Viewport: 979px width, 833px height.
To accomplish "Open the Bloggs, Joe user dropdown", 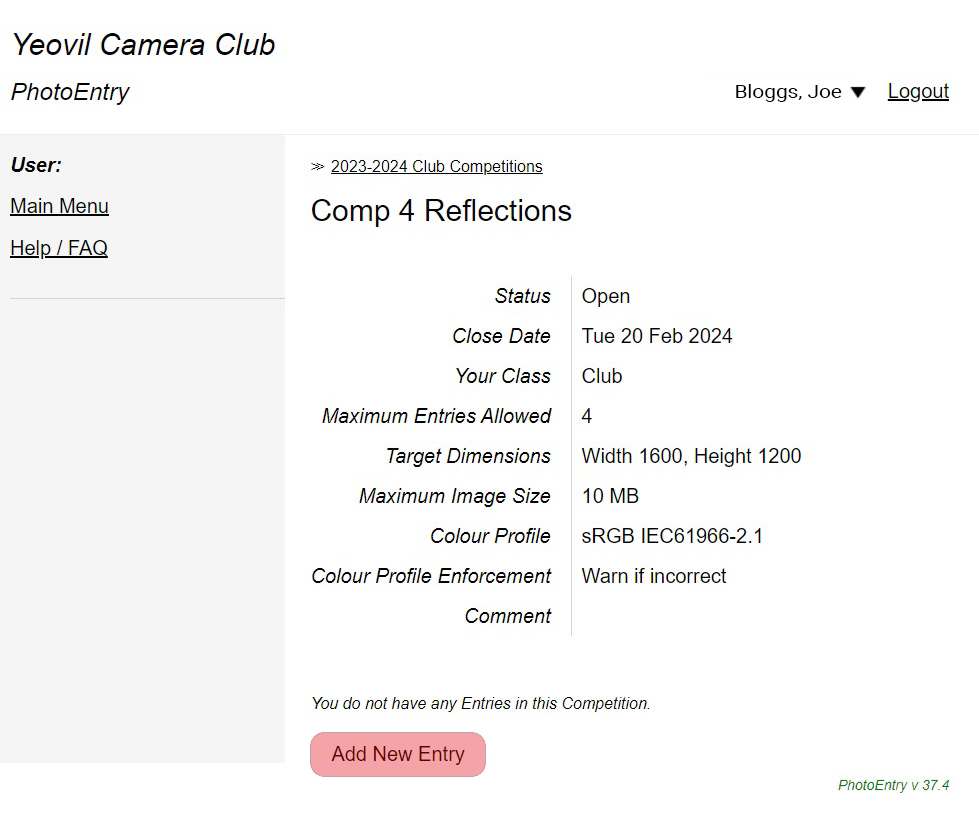I will coord(788,92).
